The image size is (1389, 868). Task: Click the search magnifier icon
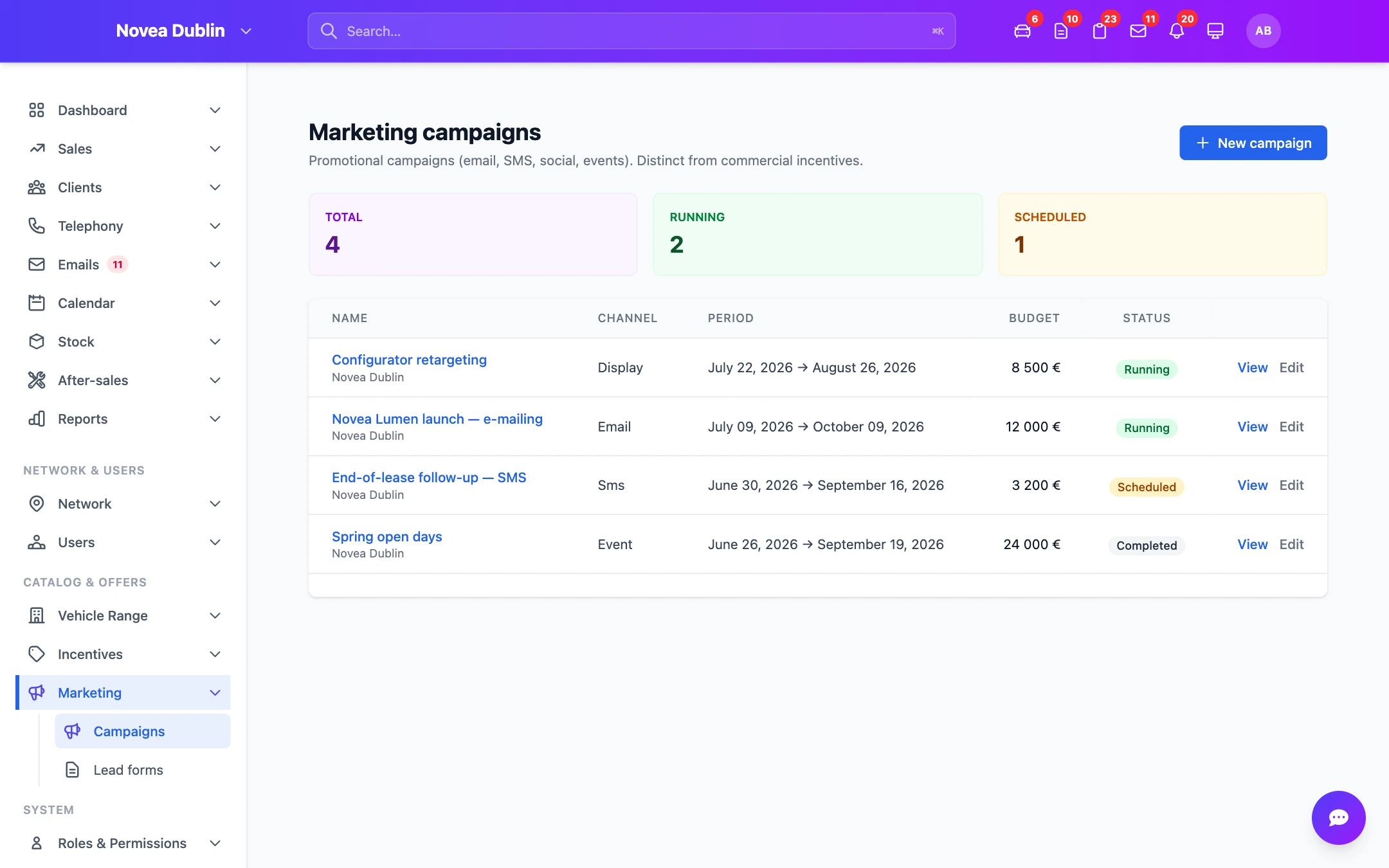click(x=329, y=31)
